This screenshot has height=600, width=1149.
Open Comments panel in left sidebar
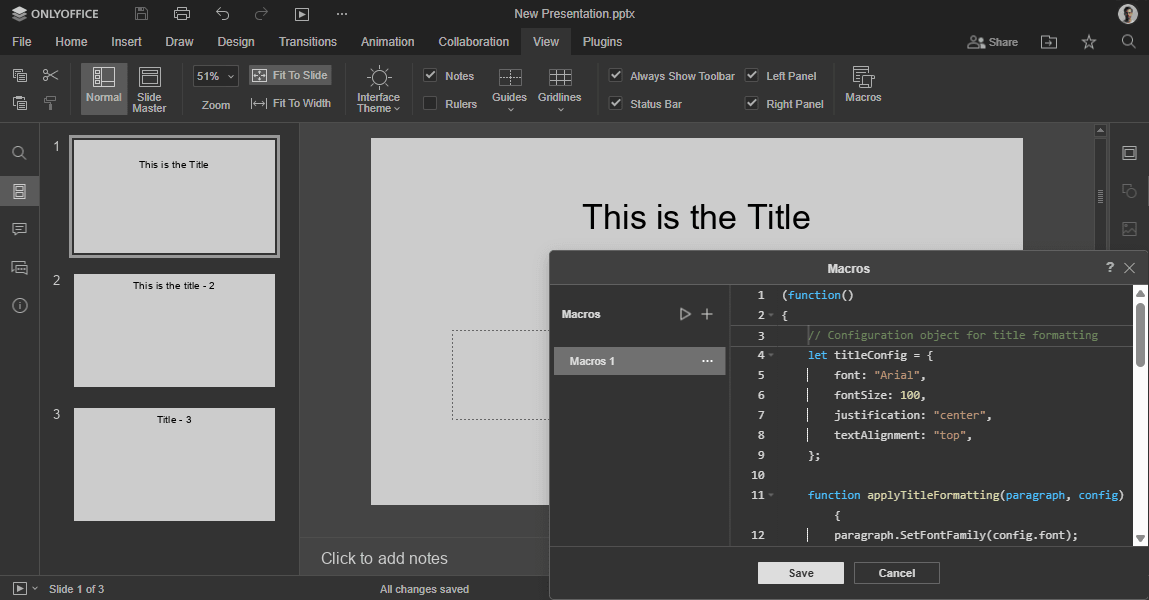(x=20, y=229)
